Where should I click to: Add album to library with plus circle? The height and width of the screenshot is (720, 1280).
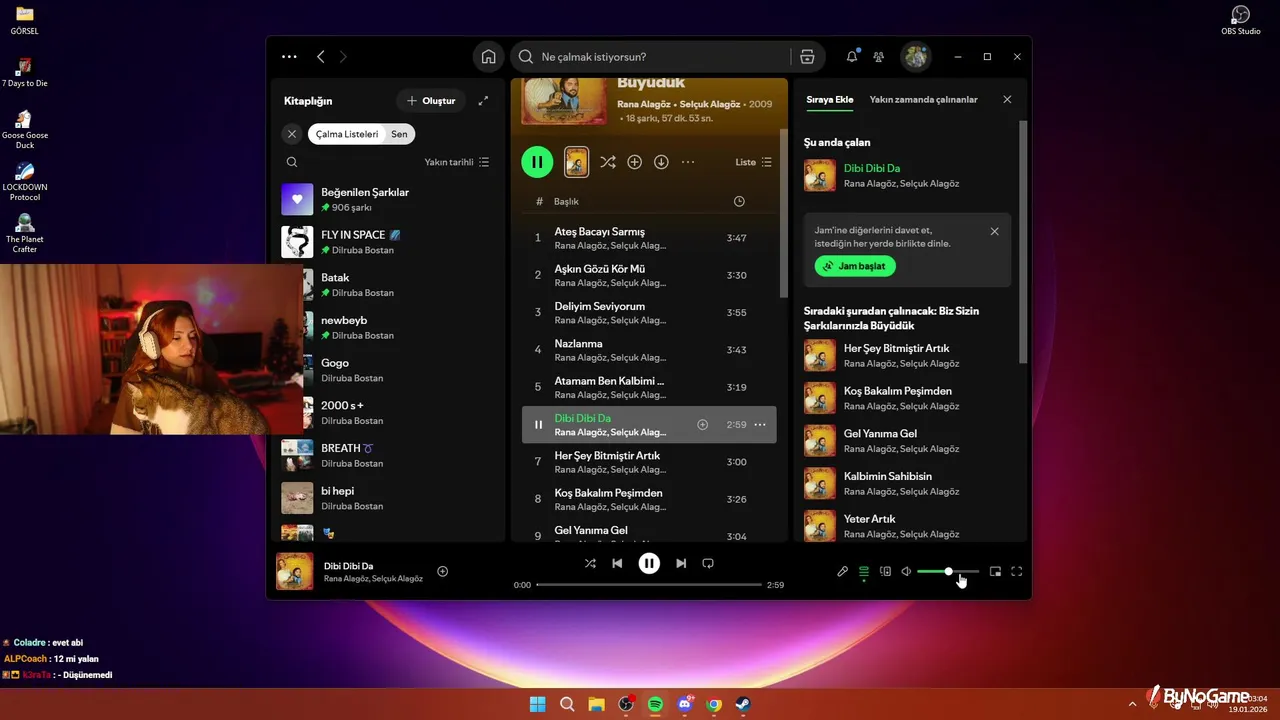click(x=634, y=162)
